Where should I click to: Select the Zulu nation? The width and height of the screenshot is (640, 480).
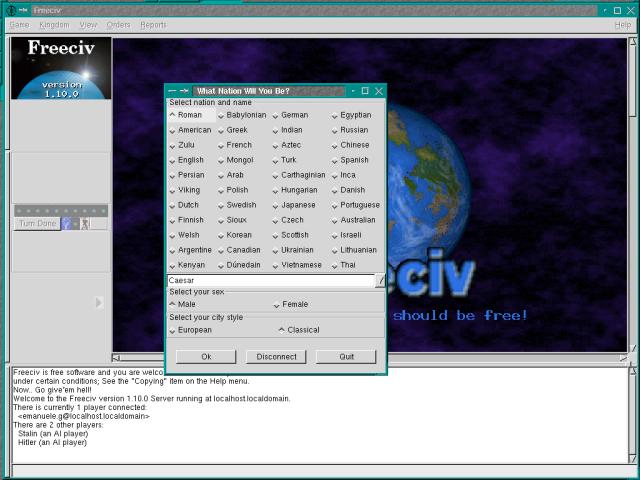click(x=182, y=145)
